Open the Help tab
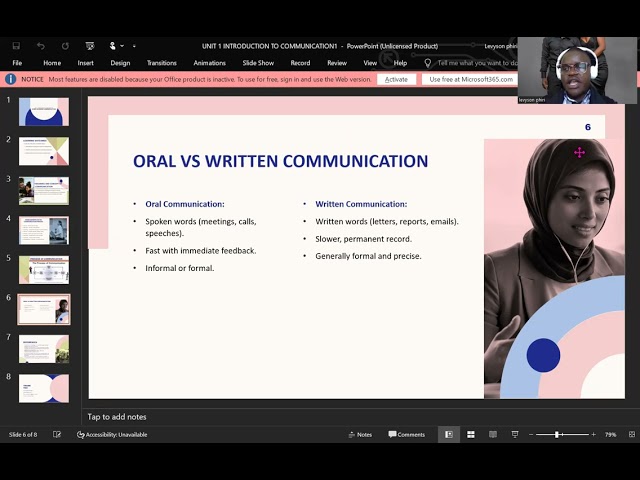Image resolution: width=640 pixels, height=480 pixels. click(400, 63)
